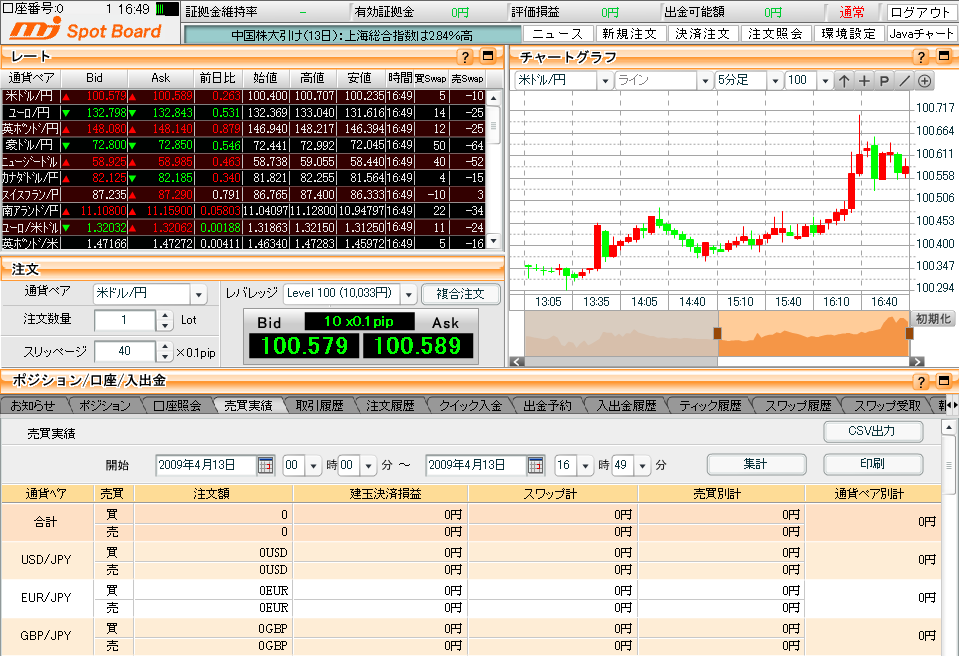Decrease スリッページ value
Screen dimensions: 959x656
point(165,356)
